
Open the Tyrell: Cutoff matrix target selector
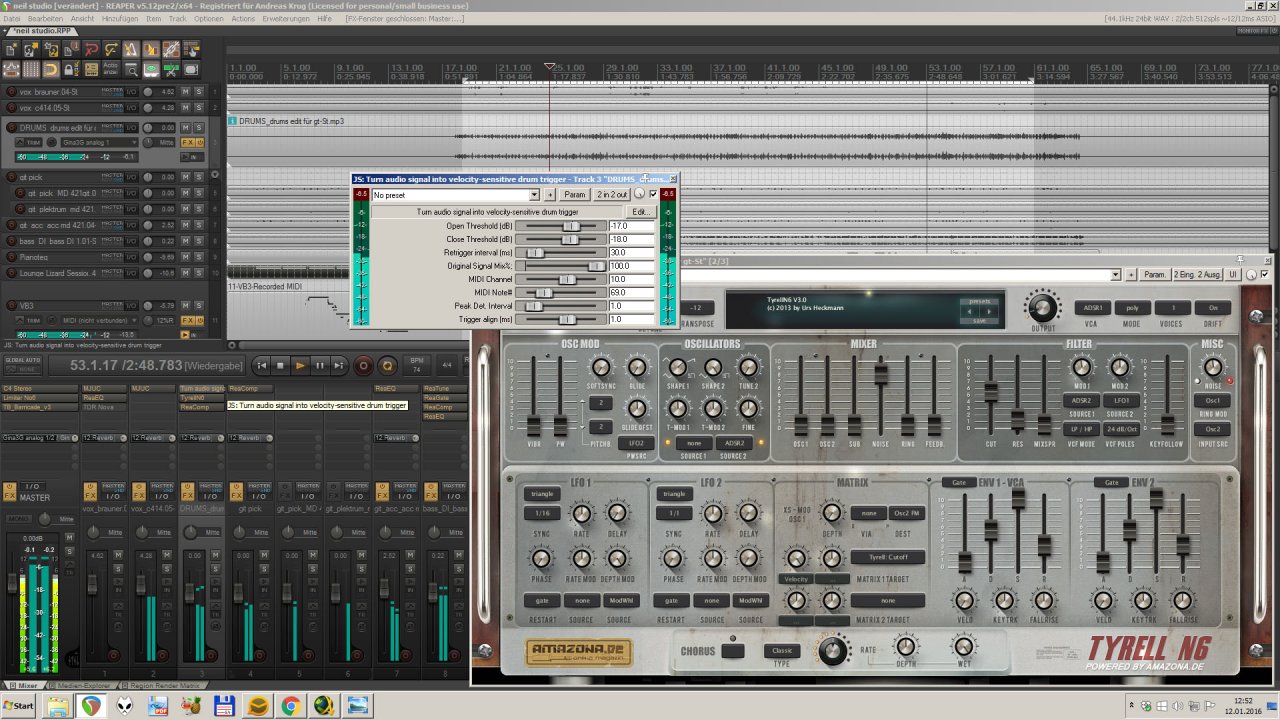coord(888,557)
